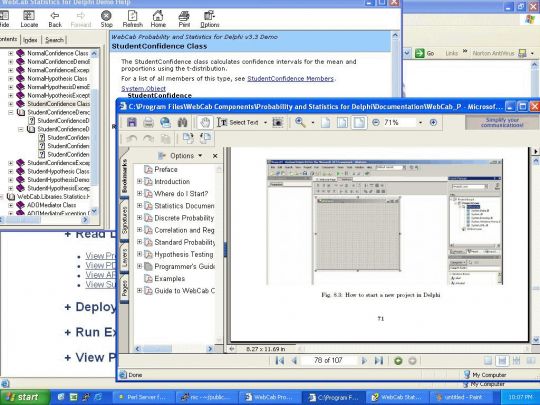Open the Pages side tab

pyautogui.click(x=124, y=289)
